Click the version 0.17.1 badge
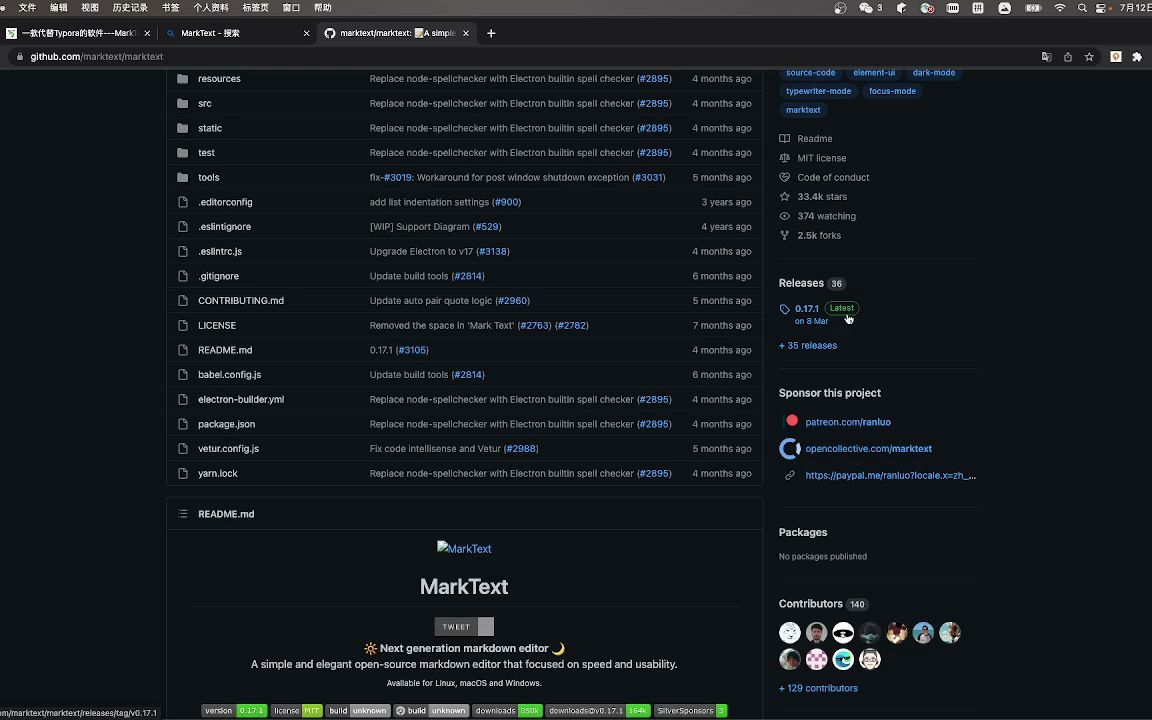The height and width of the screenshot is (720, 1152). click(234, 711)
